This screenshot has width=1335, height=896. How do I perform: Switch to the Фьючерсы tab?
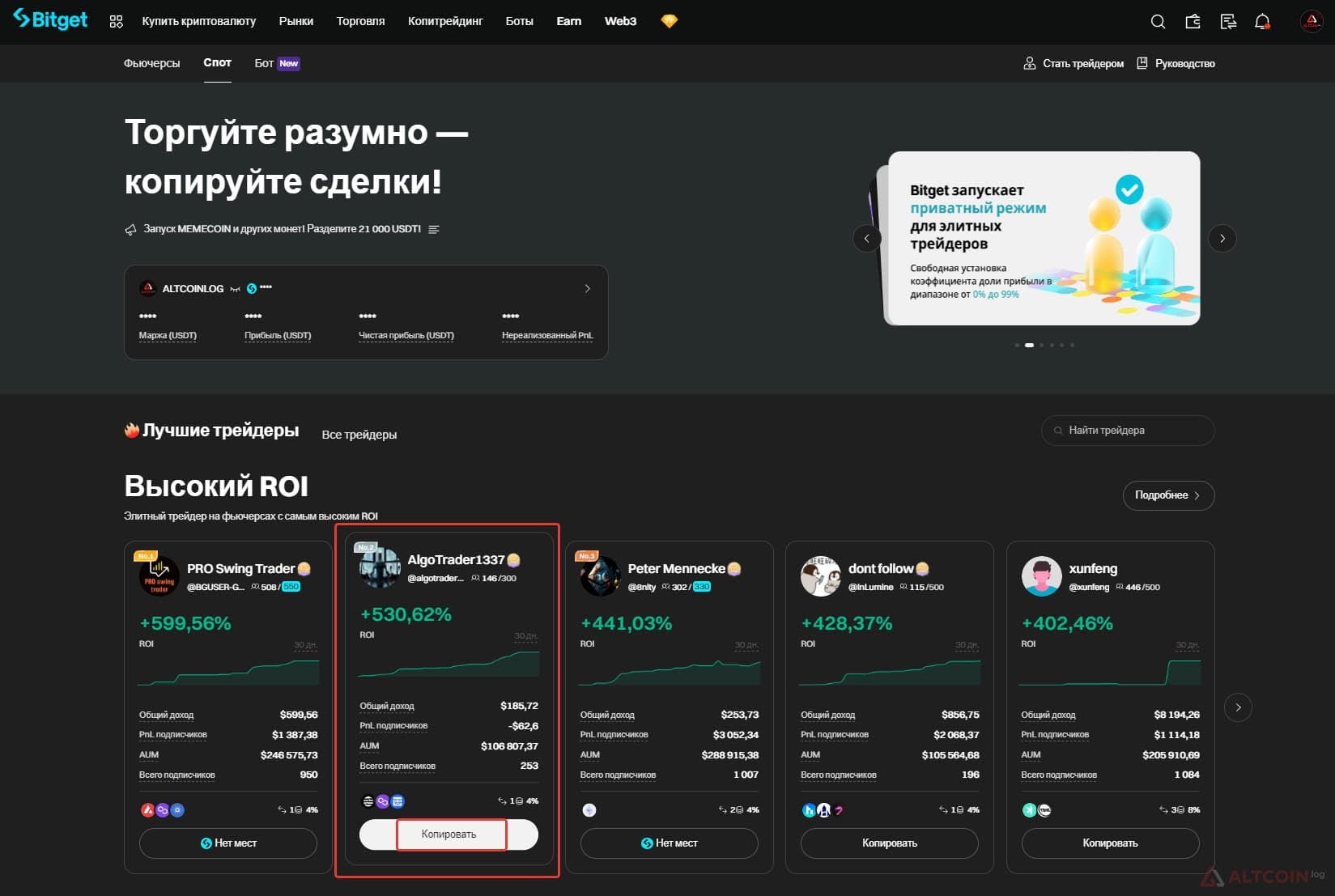coord(151,63)
